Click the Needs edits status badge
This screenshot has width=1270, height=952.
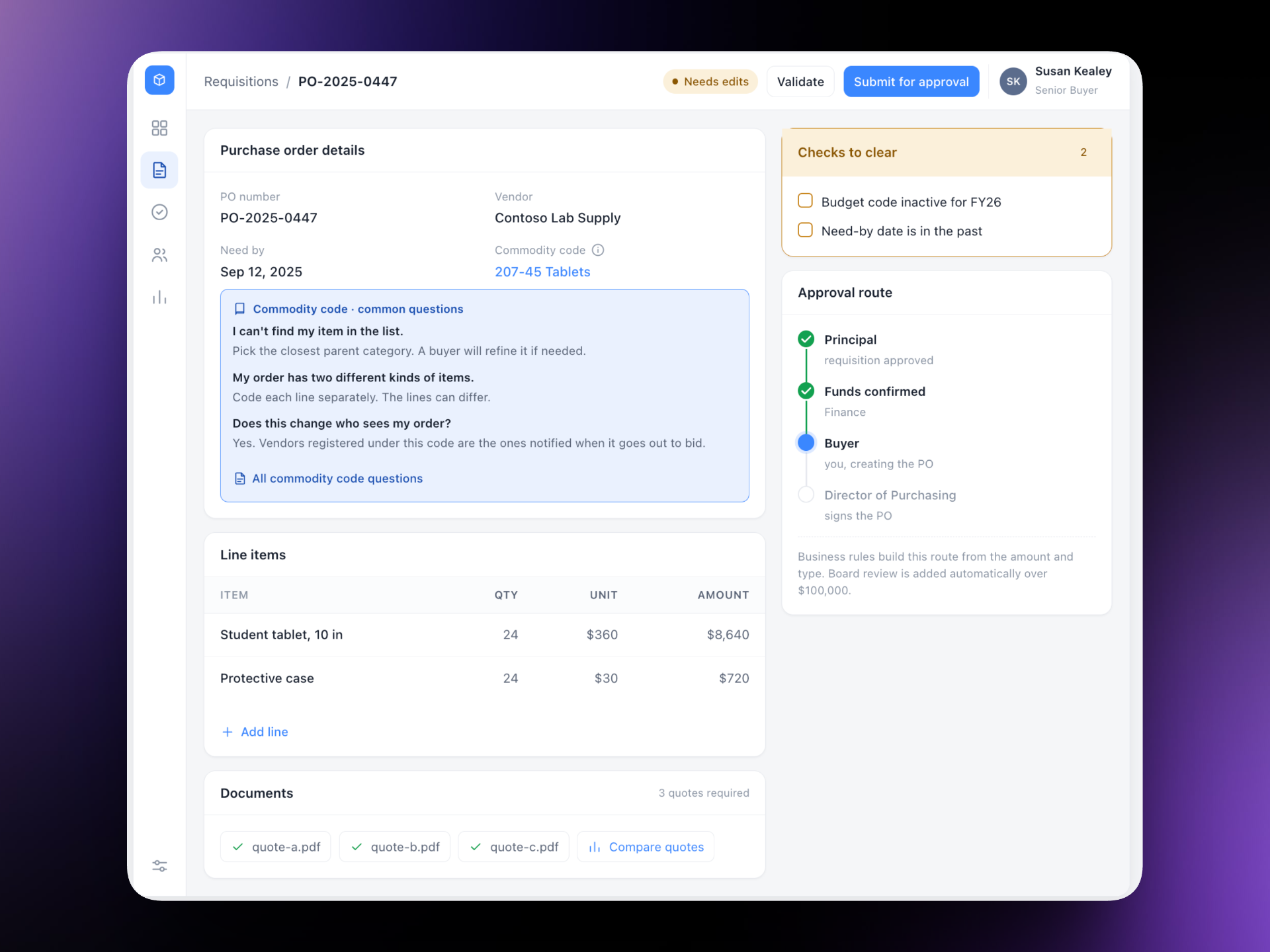coord(710,81)
